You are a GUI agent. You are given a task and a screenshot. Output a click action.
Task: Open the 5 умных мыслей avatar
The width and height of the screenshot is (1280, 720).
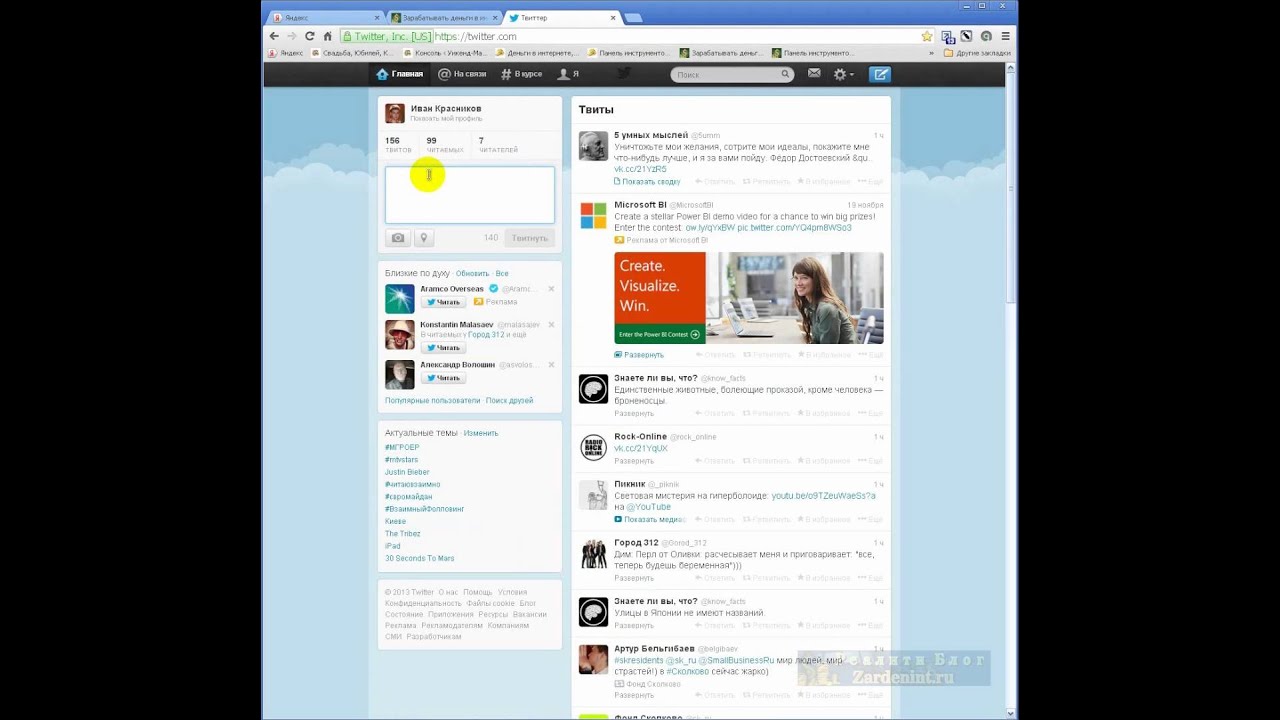[594, 146]
